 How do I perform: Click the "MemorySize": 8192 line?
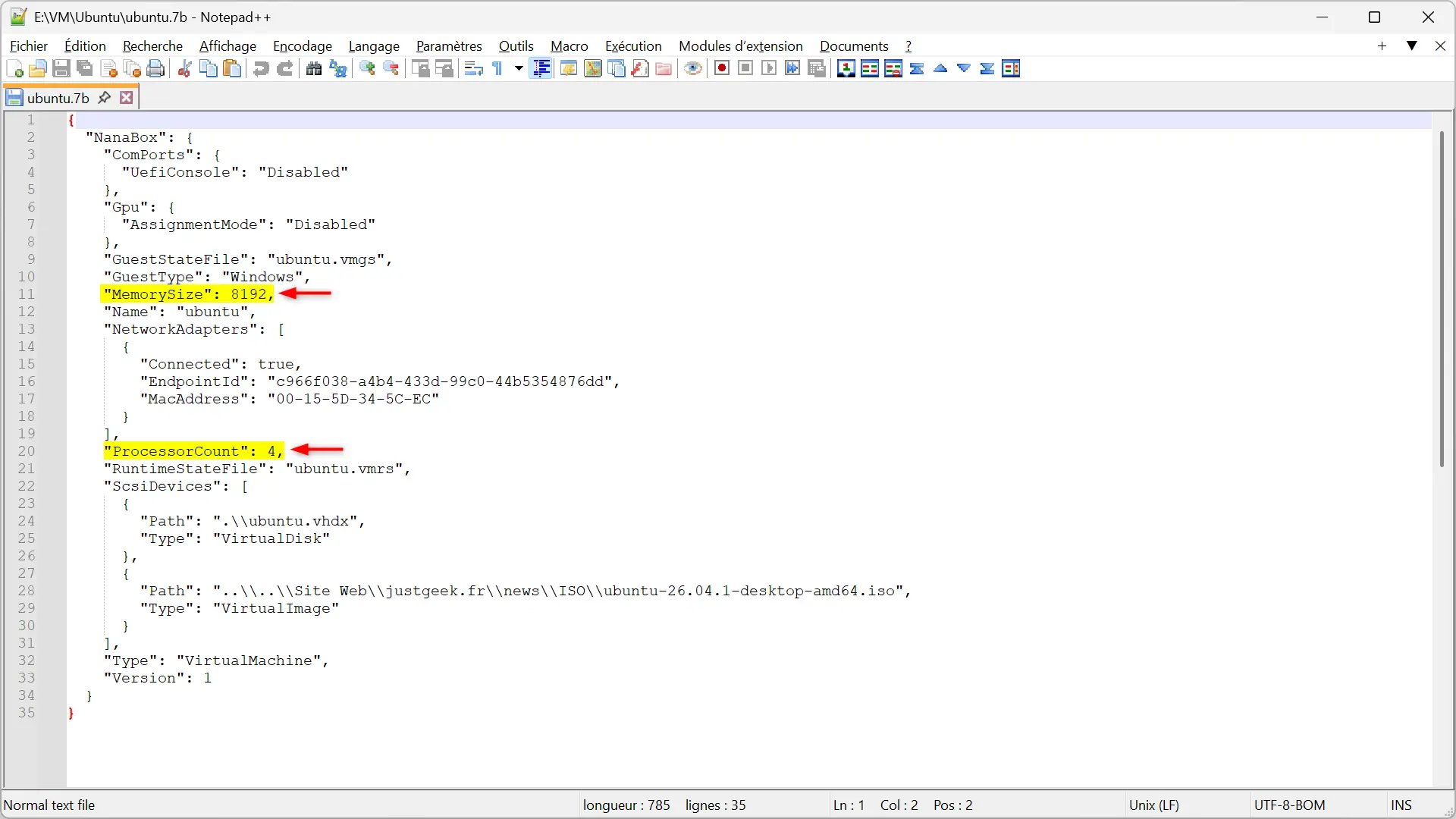pos(188,294)
